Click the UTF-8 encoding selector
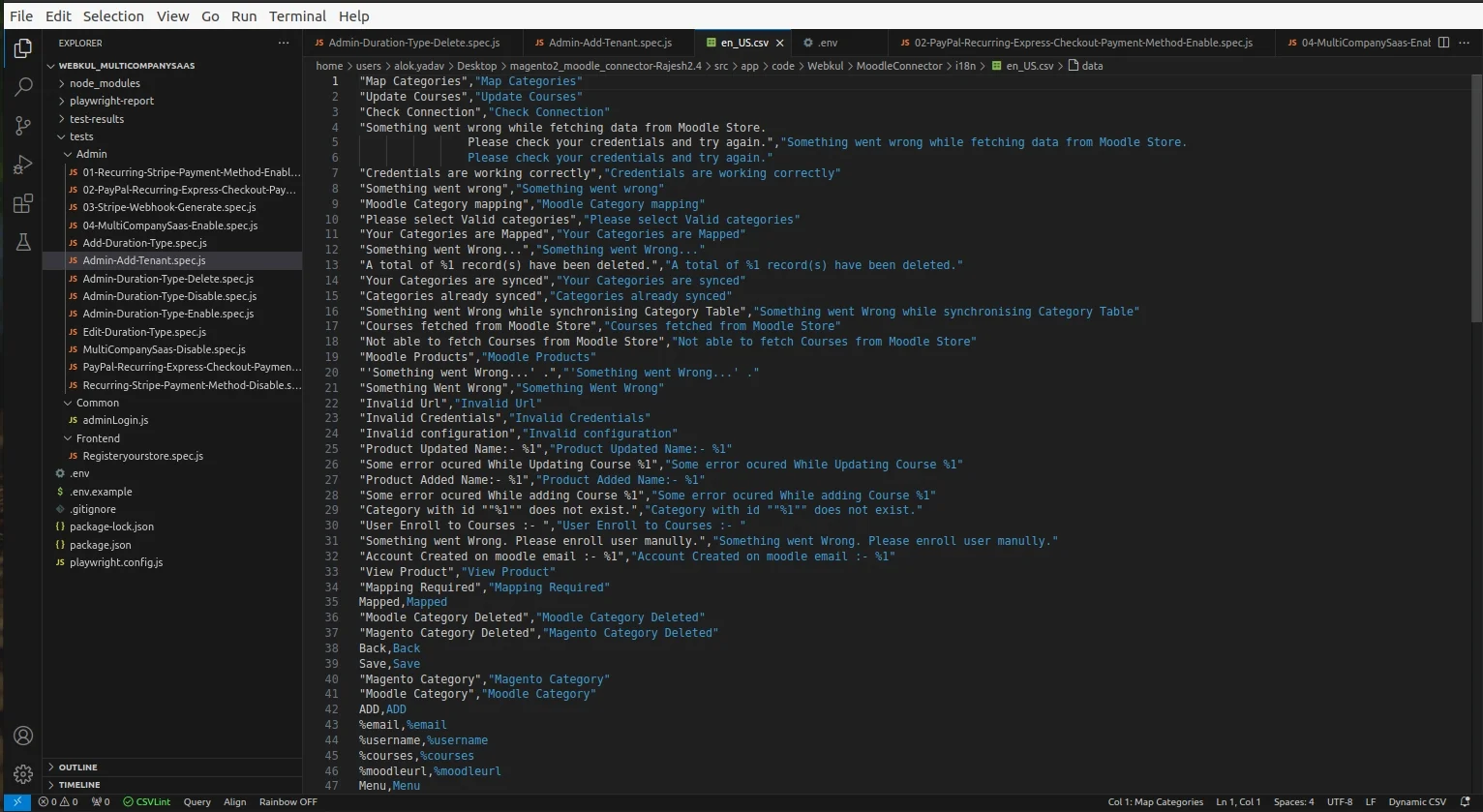1483x812 pixels. click(x=1340, y=802)
